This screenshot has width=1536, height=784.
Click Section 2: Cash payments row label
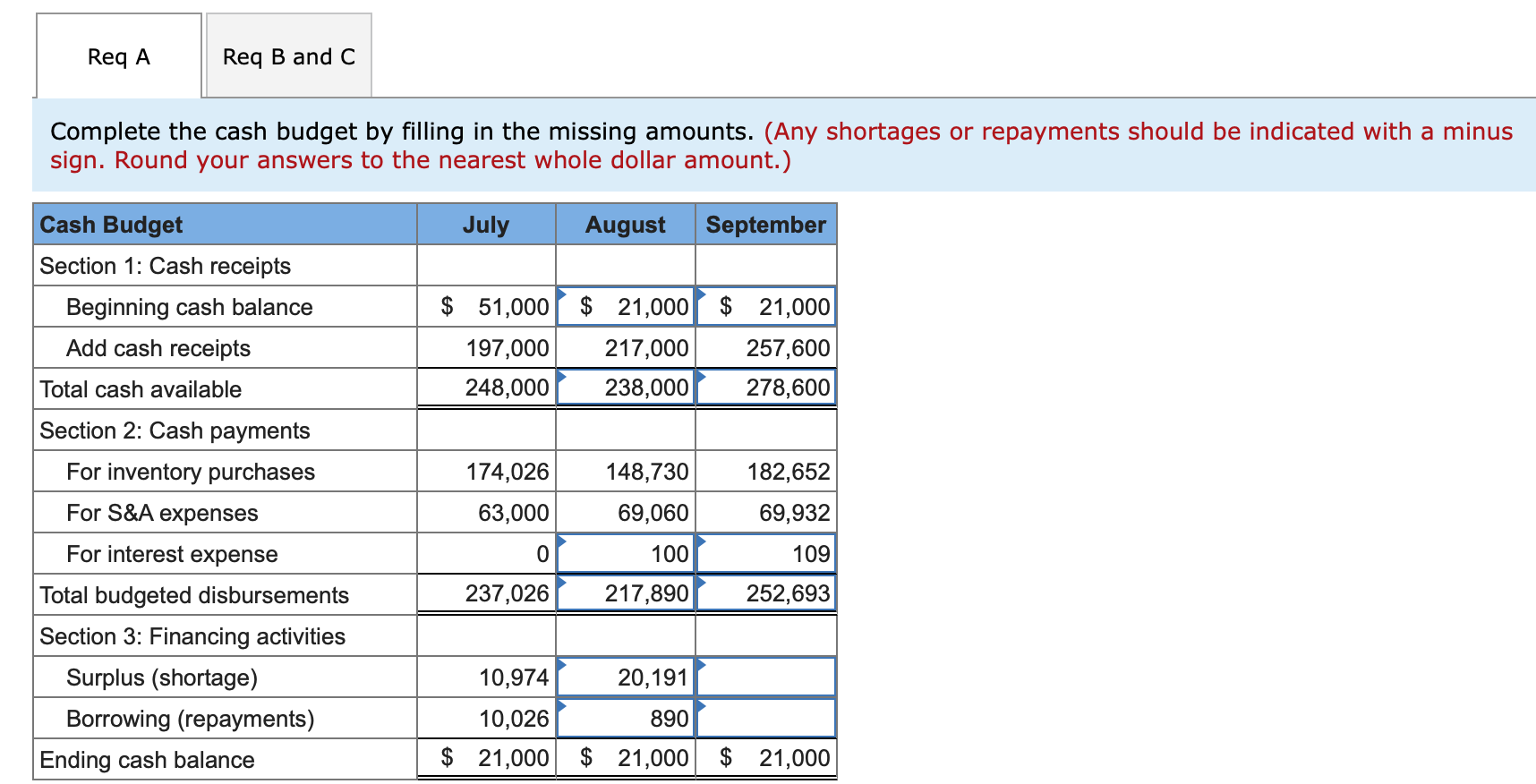[175, 430]
